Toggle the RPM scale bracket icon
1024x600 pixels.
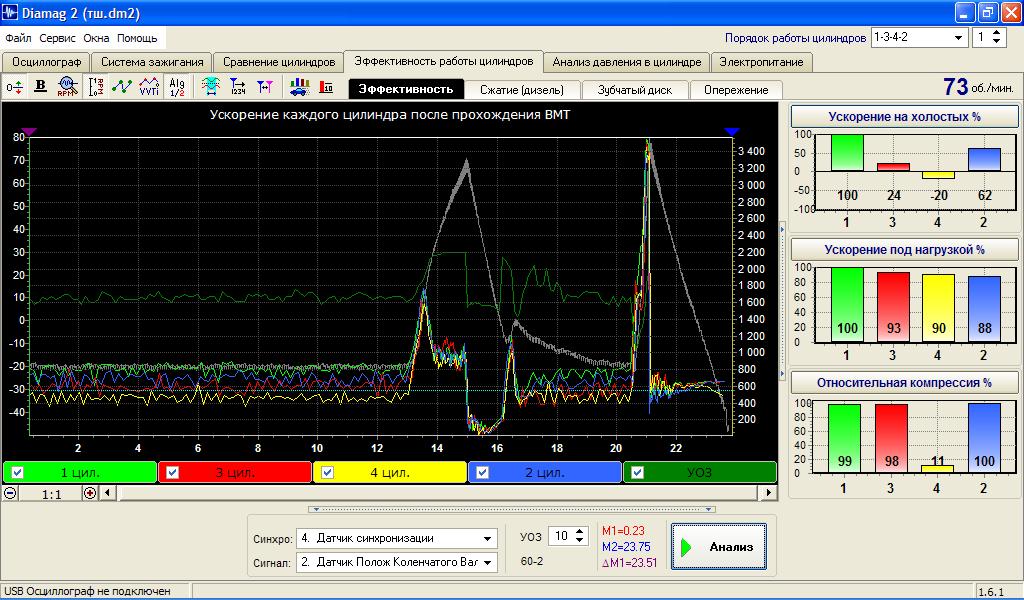click(96, 86)
